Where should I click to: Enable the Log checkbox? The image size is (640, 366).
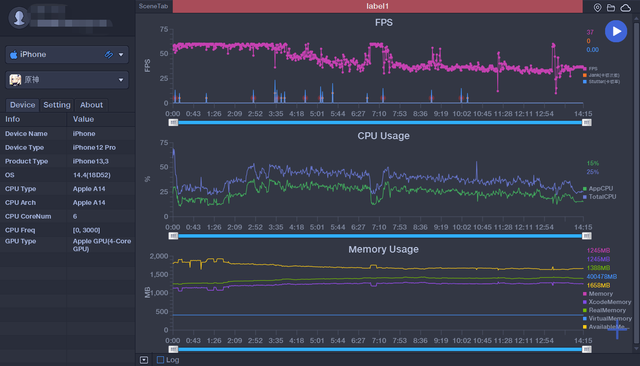pos(160,360)
